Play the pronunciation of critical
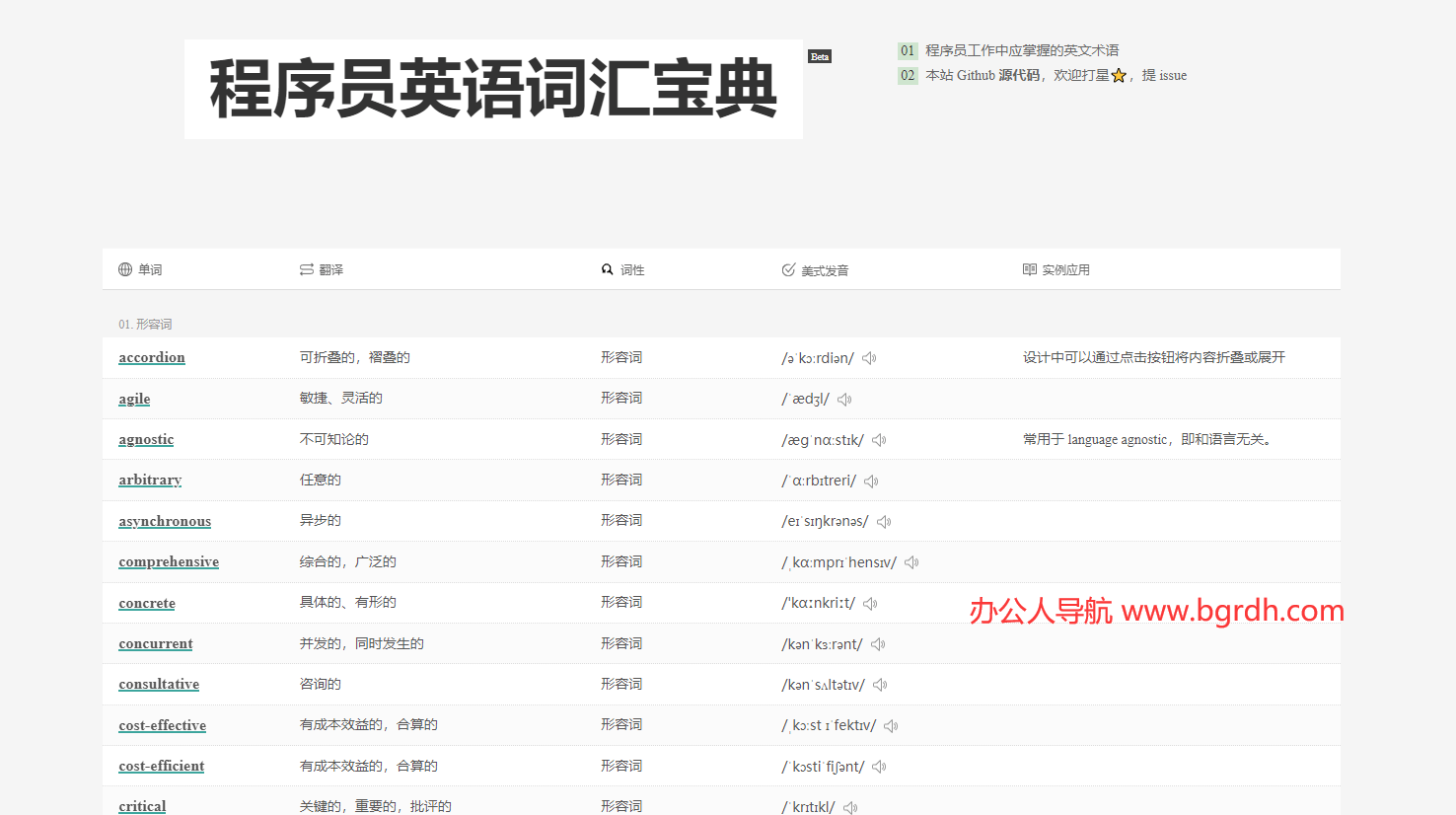Image resolution: width=1456 pixels, height=815 pixels. point(849,806)
